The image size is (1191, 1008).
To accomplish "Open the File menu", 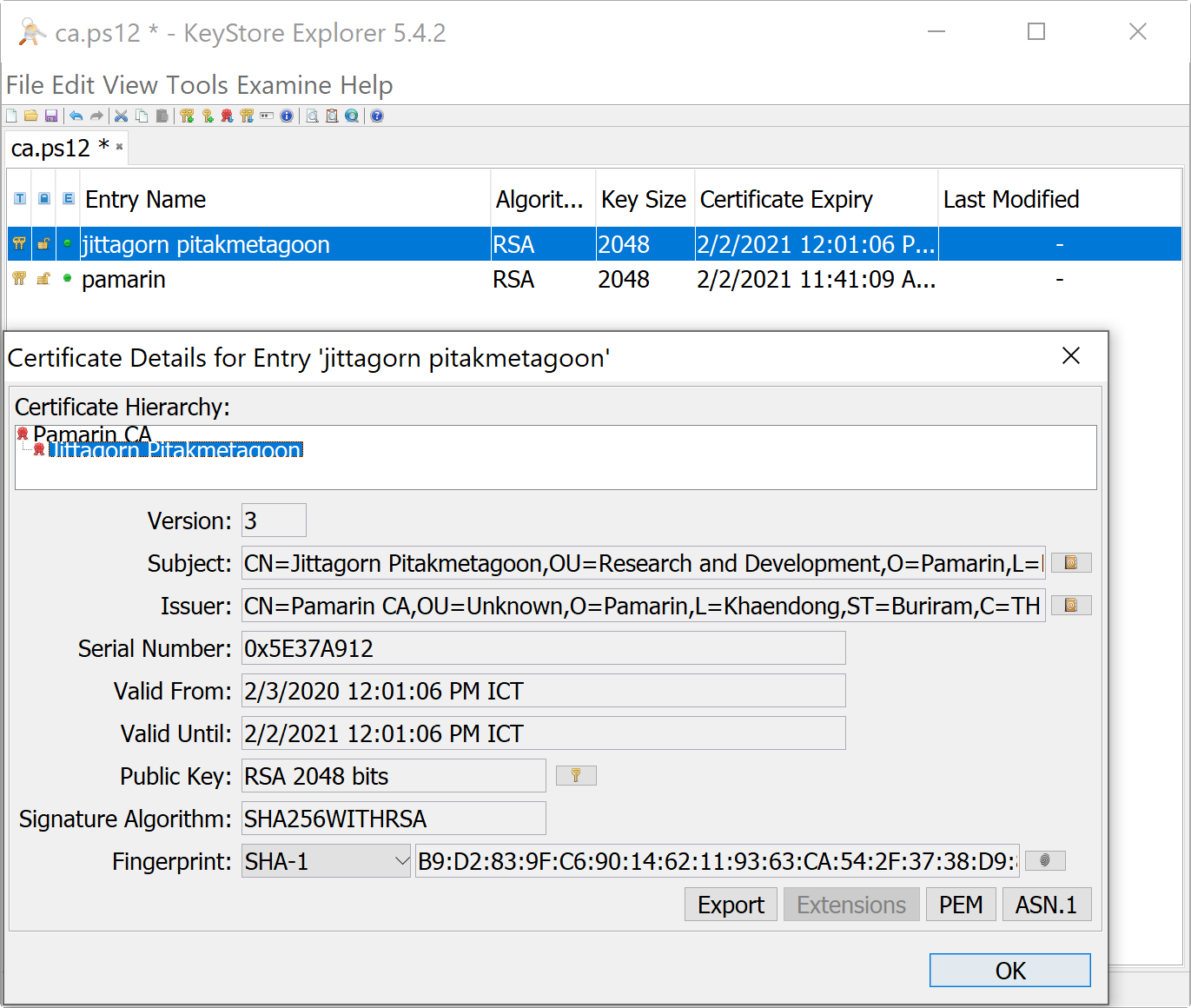I will point(25,85).
